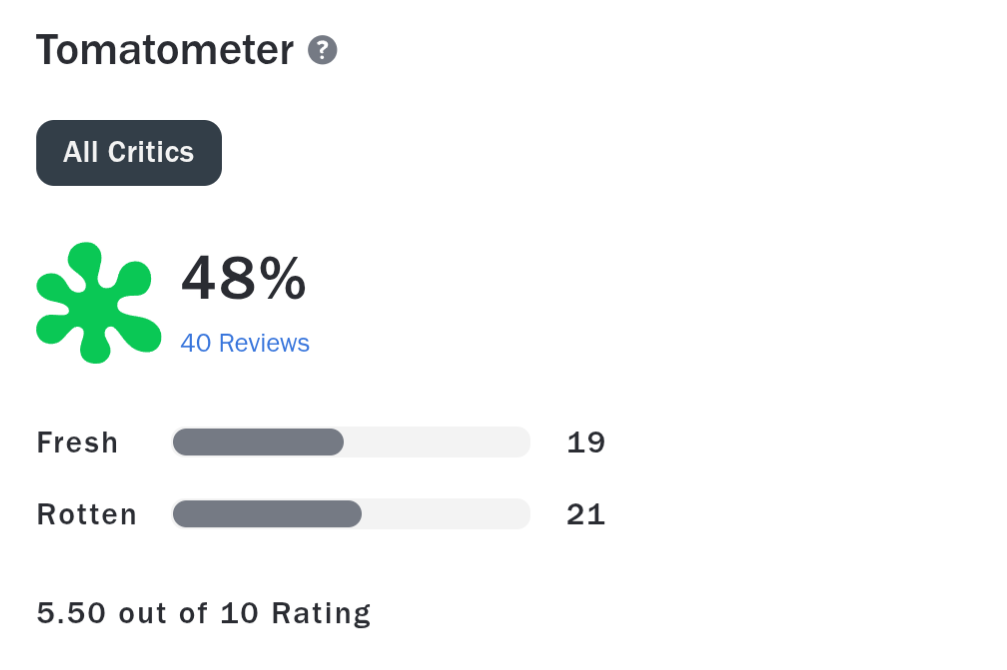Click the filled portion of Rotten bar
The image size is (1007, 670).
(x=267, y=514)
